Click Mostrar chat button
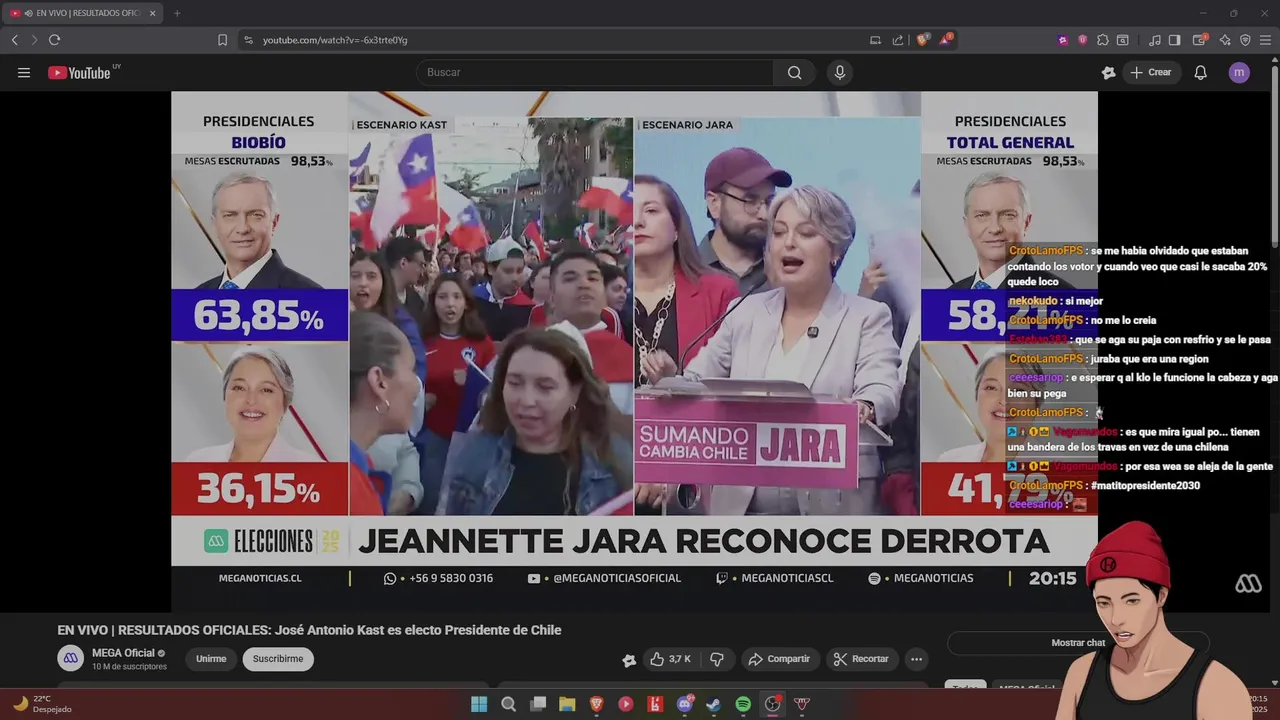1280x720 pixels. (x=1078, y=643)
